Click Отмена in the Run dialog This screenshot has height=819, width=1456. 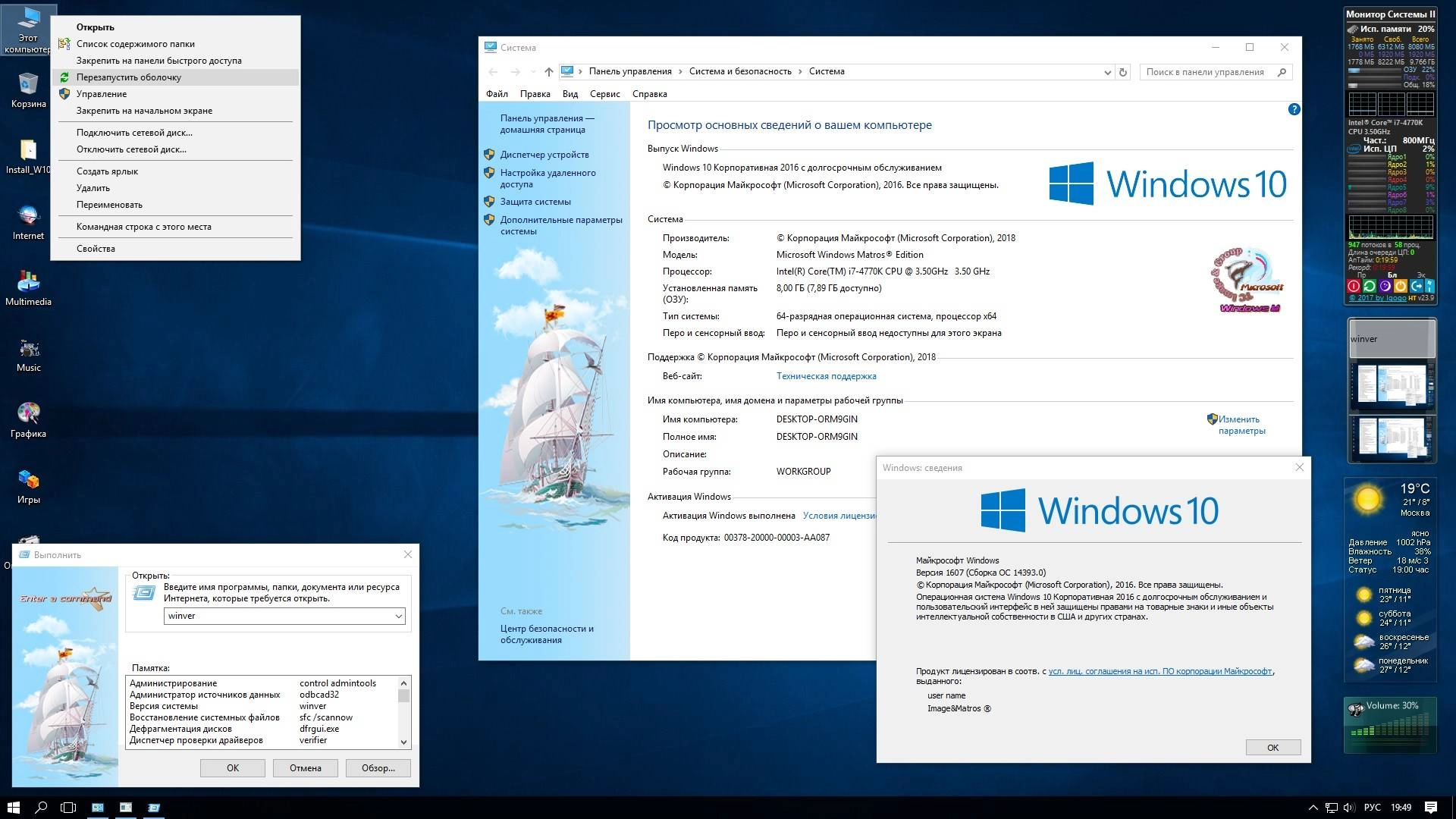coord(306,768)
